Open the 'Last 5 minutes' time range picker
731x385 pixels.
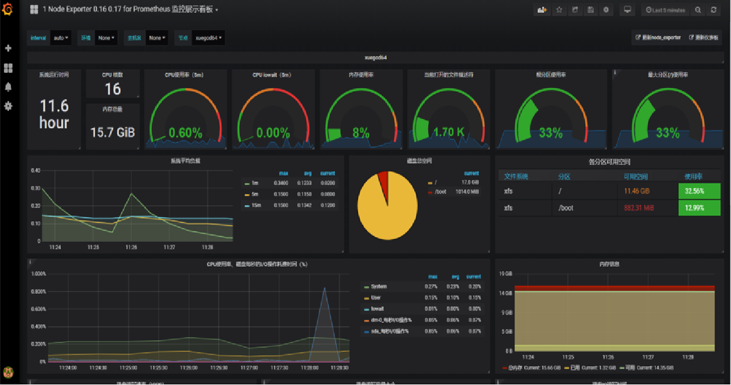click(666, 10)
